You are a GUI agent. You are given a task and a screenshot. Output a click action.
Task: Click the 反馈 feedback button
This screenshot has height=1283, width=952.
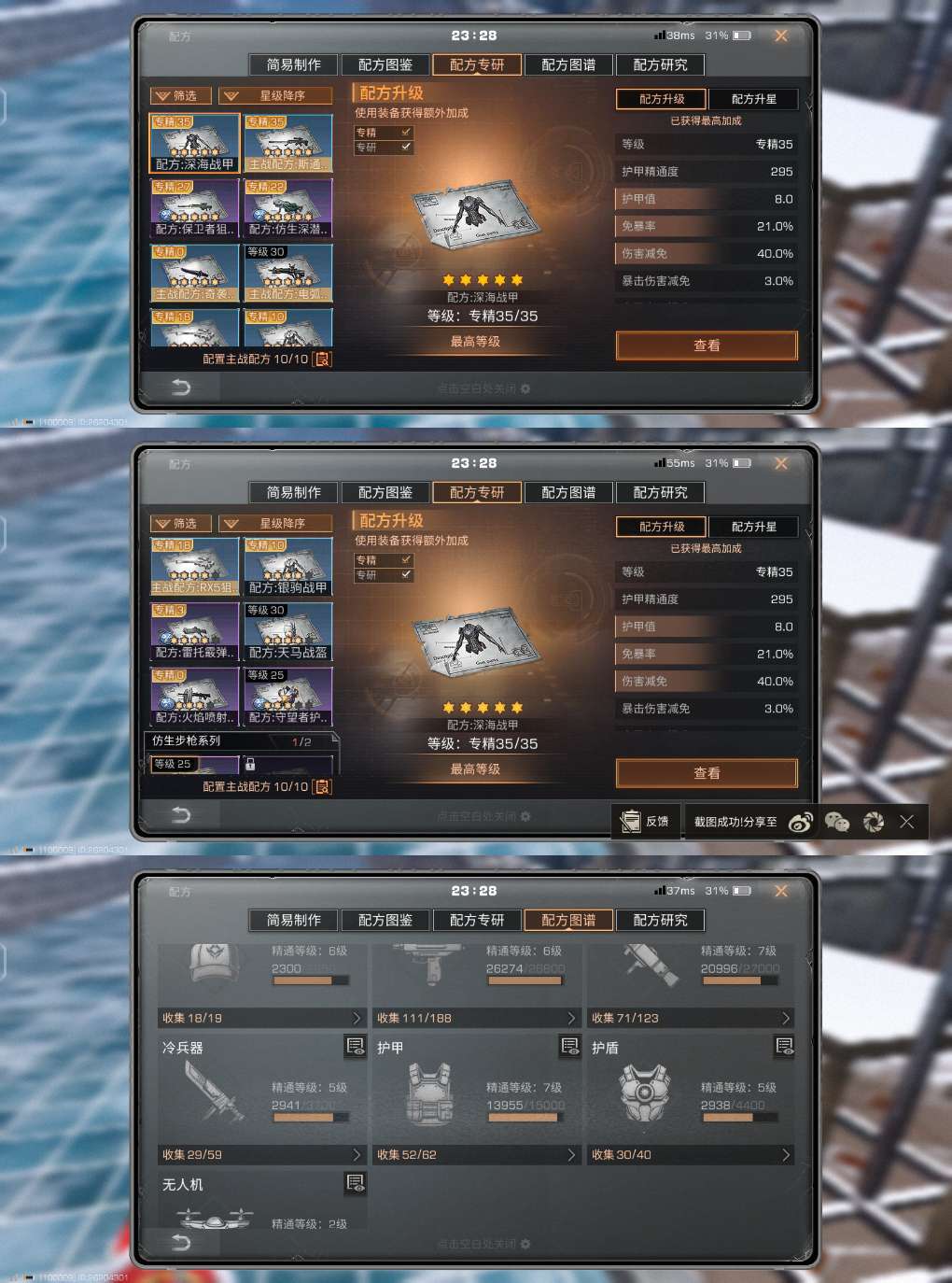click(x=646, y=822)
